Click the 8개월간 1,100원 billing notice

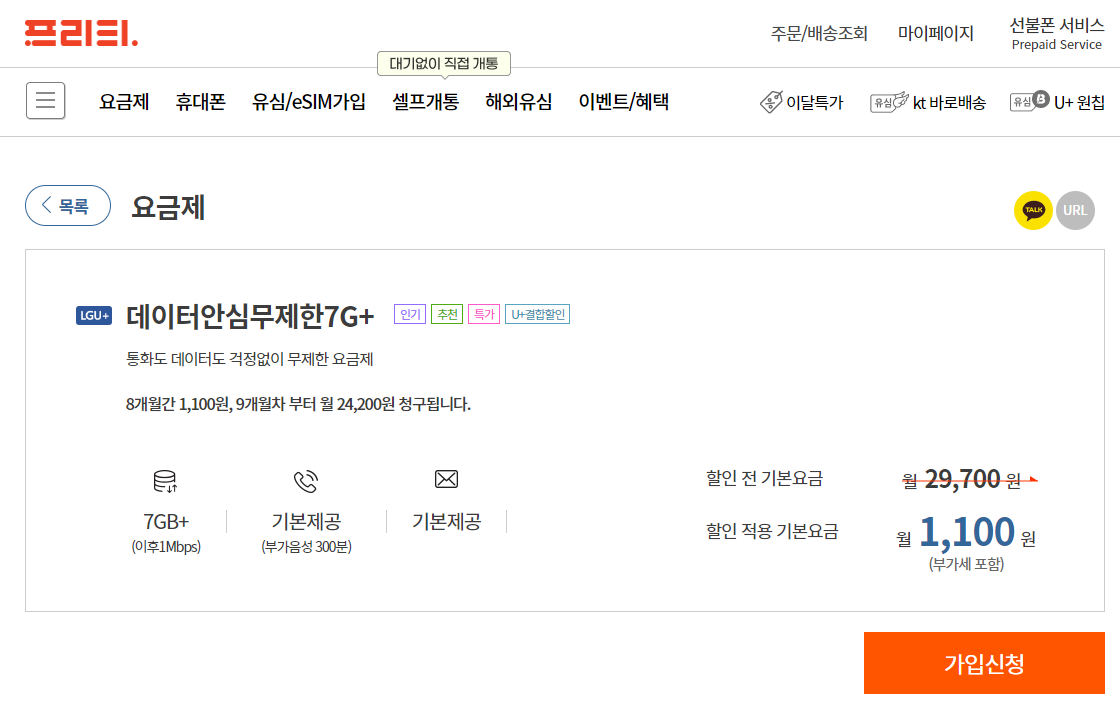299,404
